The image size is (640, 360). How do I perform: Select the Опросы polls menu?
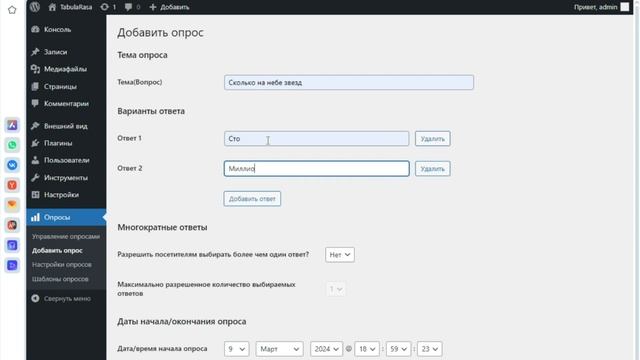[x=66, y=217]
